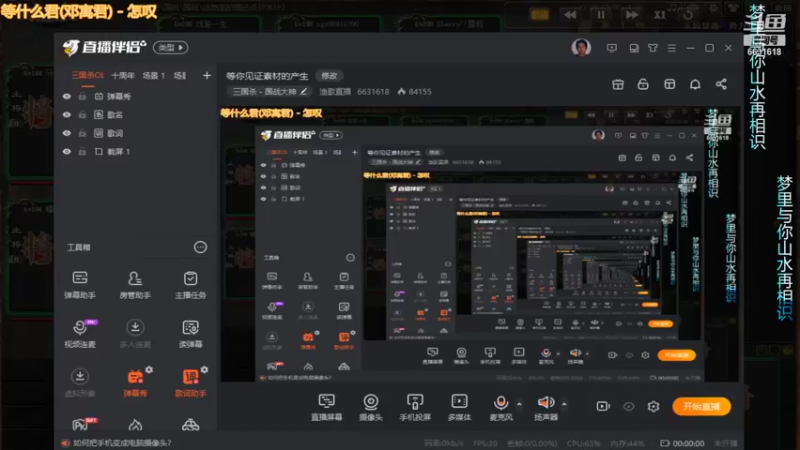Add a new scene with plus button
Screen dimensions: 800x450
pos(207,76)
